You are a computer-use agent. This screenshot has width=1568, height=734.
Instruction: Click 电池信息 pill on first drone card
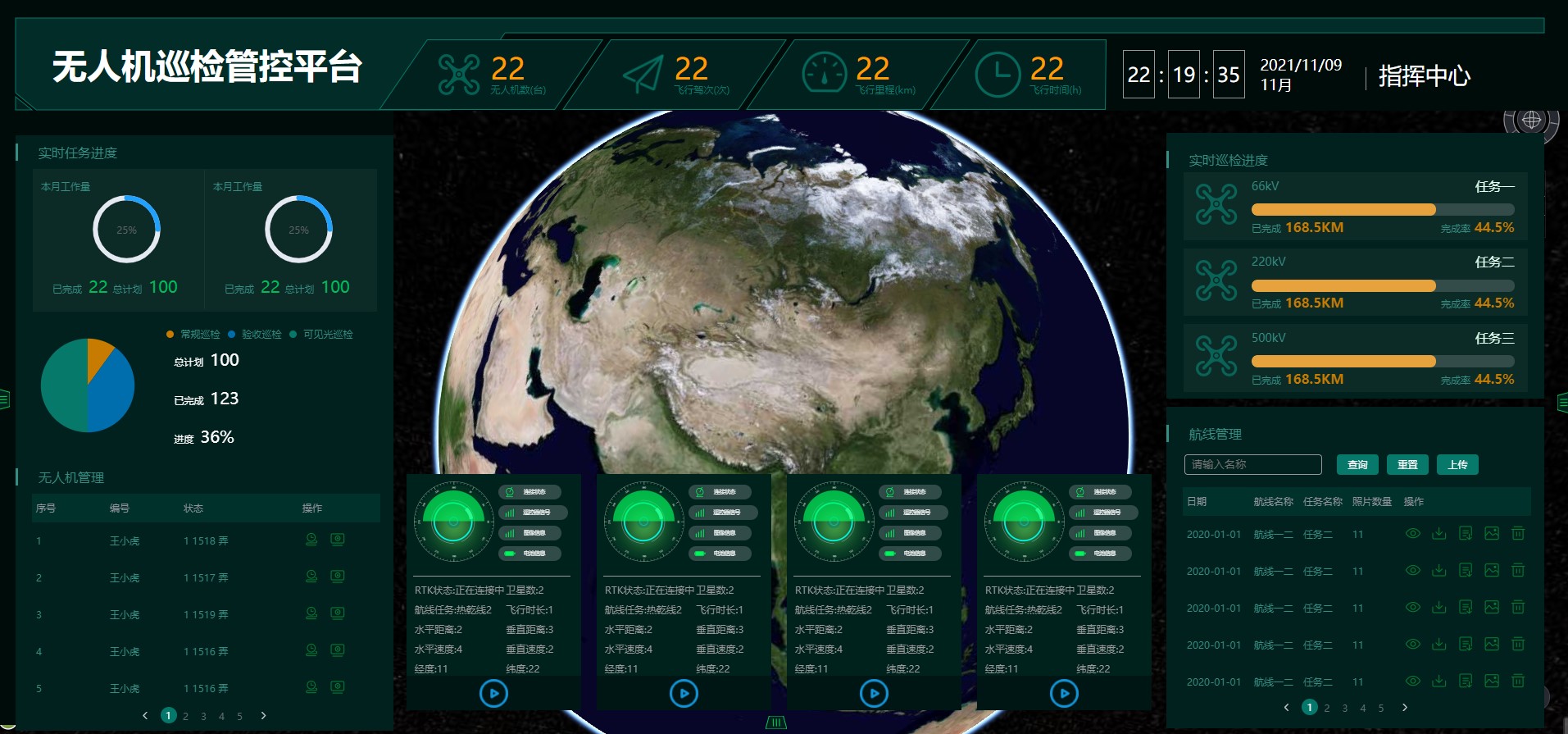(529, 554)
